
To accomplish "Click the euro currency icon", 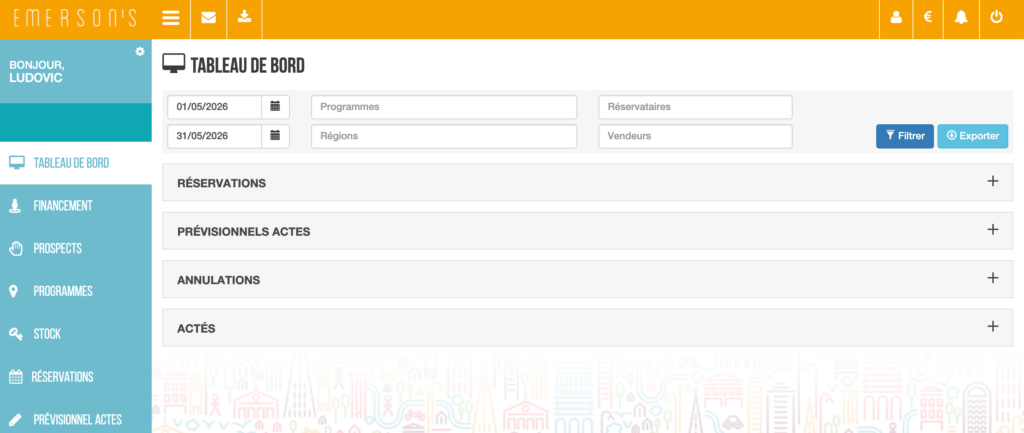I will (927, 18).
